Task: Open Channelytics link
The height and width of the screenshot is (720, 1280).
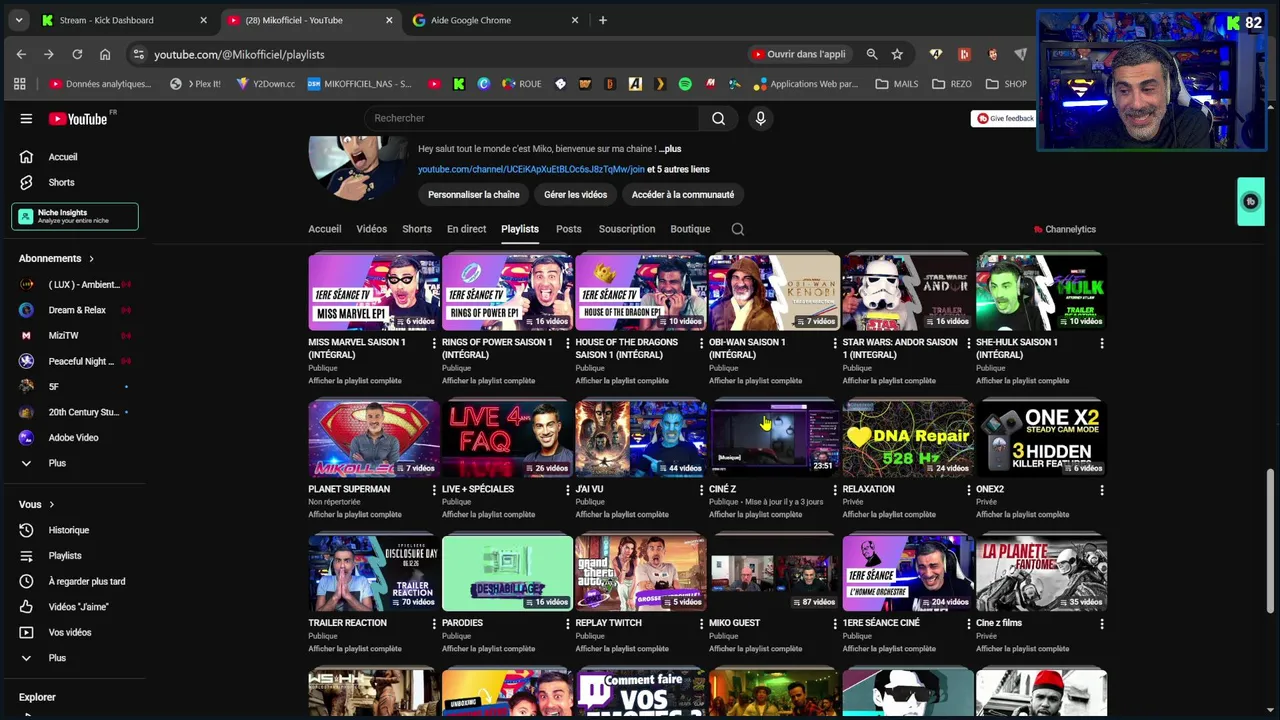Action: coord(1065,229)
